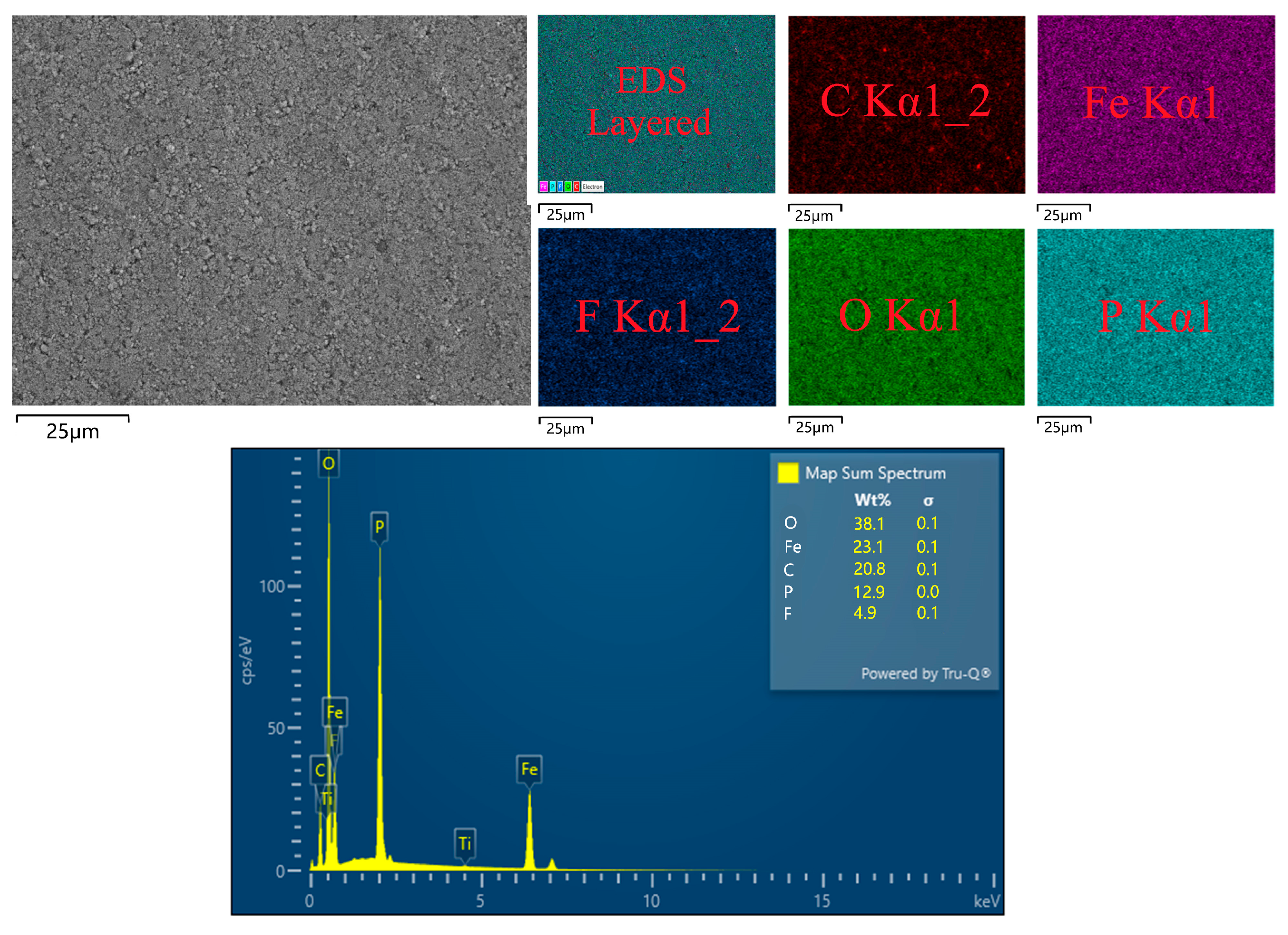Click the C peak label in spectrum
Image resolution: width=1288 pixels, height=935 pixels.
click(320, 770)
